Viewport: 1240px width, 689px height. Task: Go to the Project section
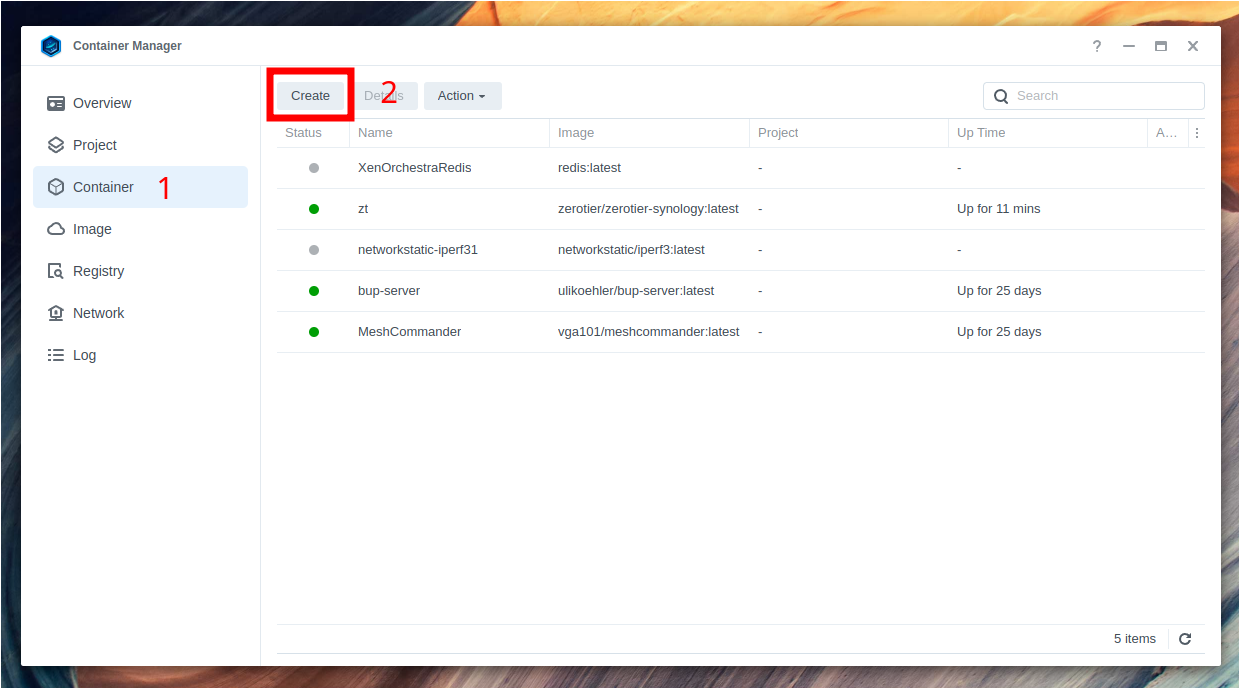[x=95, y=145]
